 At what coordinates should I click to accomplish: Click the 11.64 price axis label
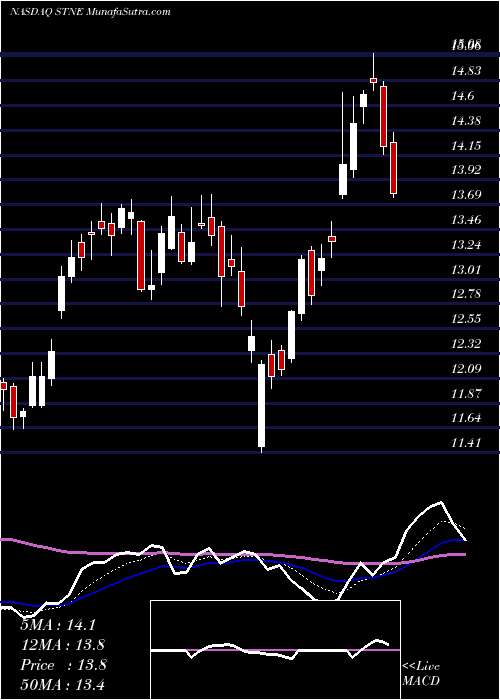pos(466,418)
